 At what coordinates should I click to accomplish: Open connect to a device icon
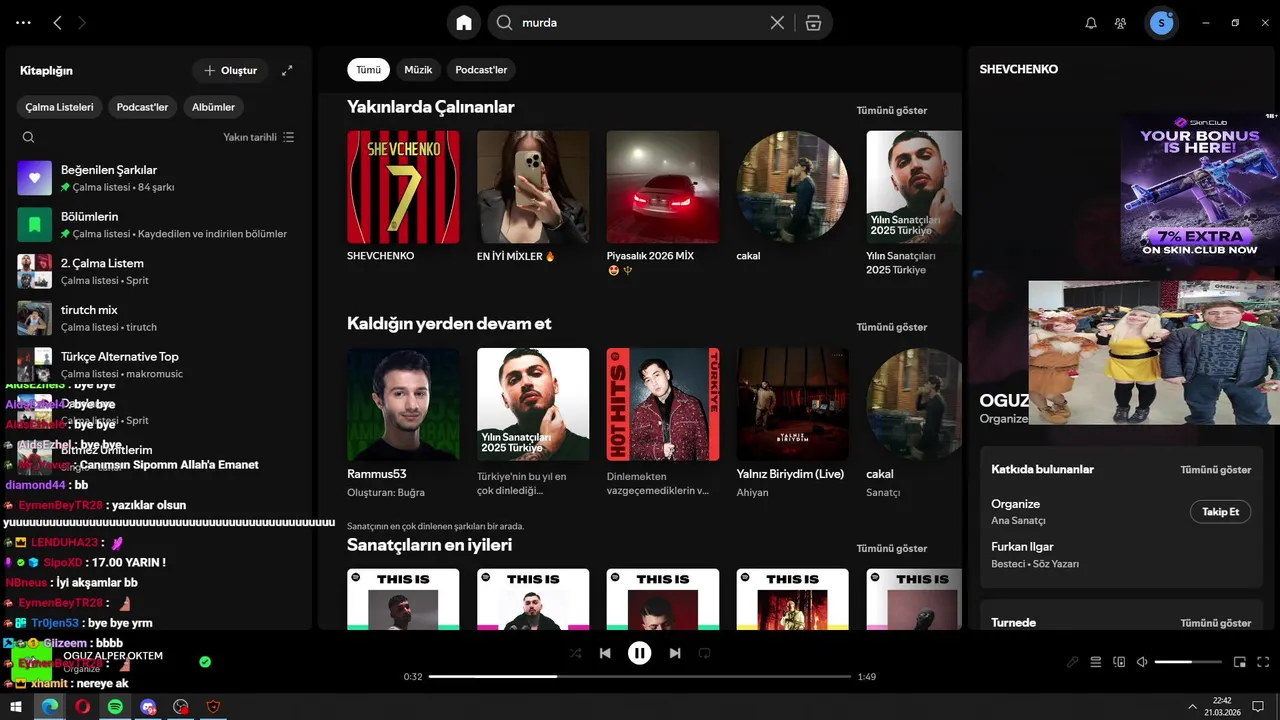(x=1119, y=662)
